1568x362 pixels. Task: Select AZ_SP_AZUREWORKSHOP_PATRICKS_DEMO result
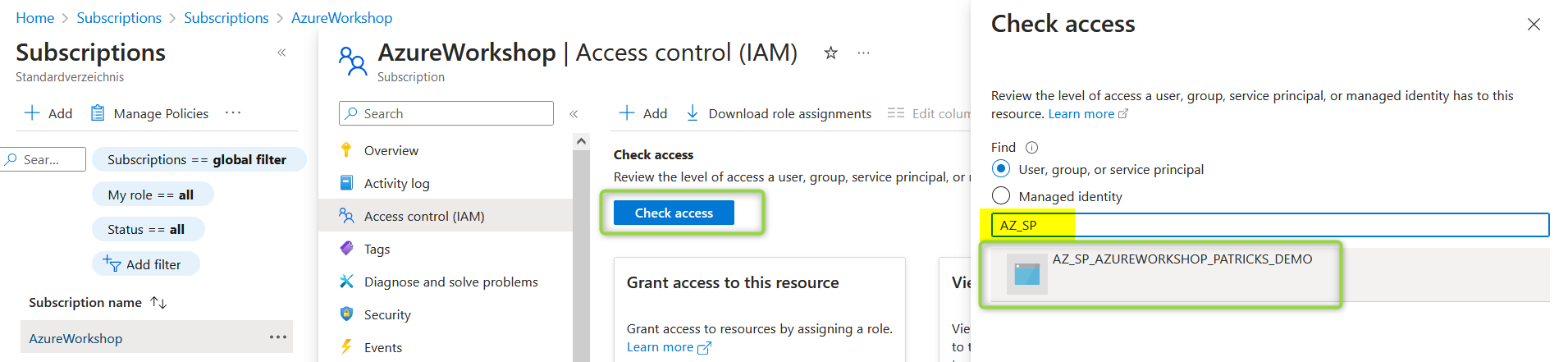tap(1270, 275)
